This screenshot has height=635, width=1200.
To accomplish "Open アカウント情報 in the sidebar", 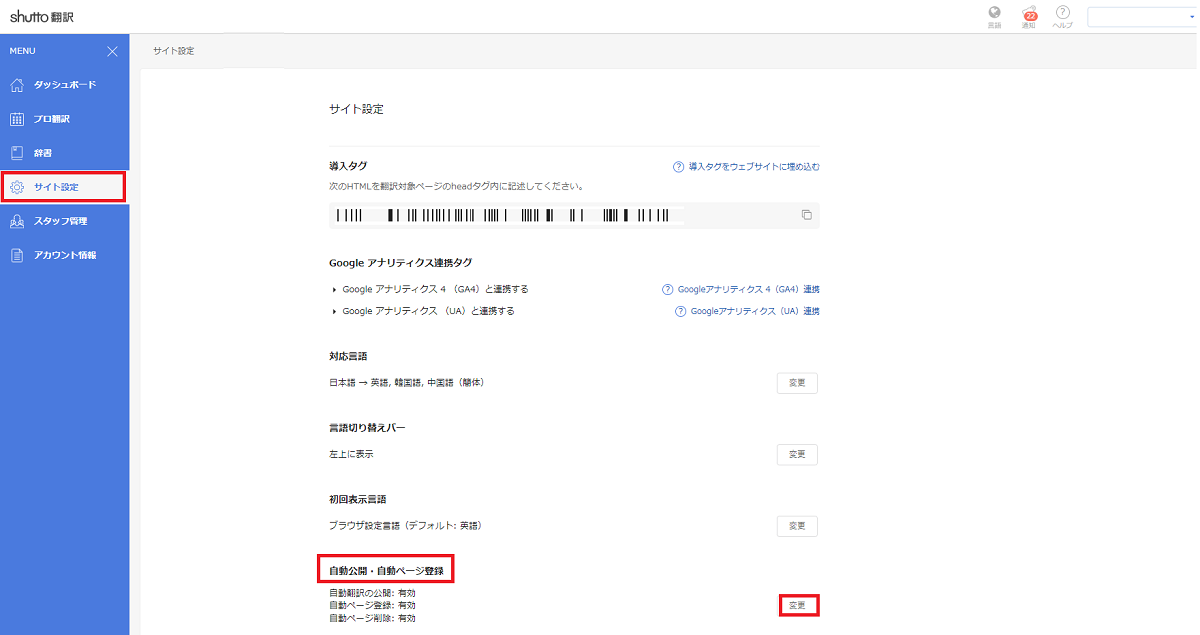I will (64, 255).
